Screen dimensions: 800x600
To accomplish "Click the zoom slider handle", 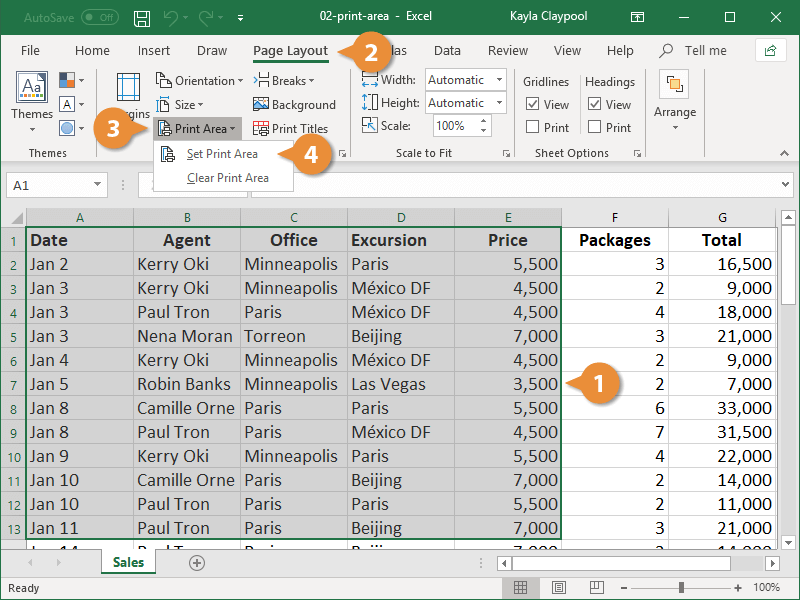I will point(681,588).
